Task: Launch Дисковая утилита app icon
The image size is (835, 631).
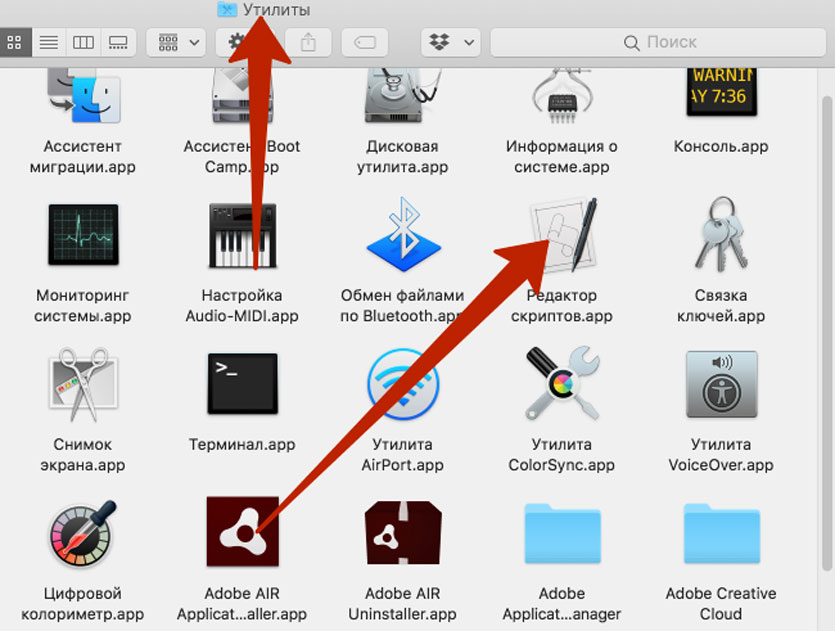Action: pyautogui.click(x=402, y=97)
